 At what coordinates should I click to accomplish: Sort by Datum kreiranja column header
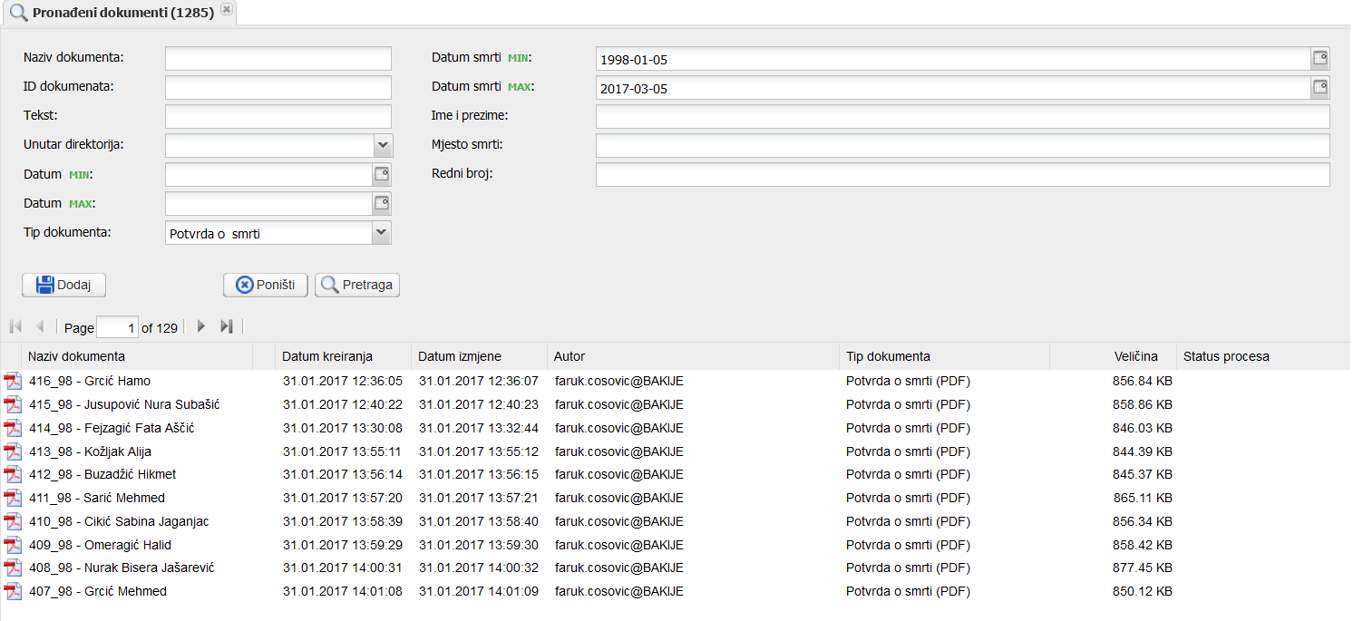pyautogui.click(x=327, y=357)
